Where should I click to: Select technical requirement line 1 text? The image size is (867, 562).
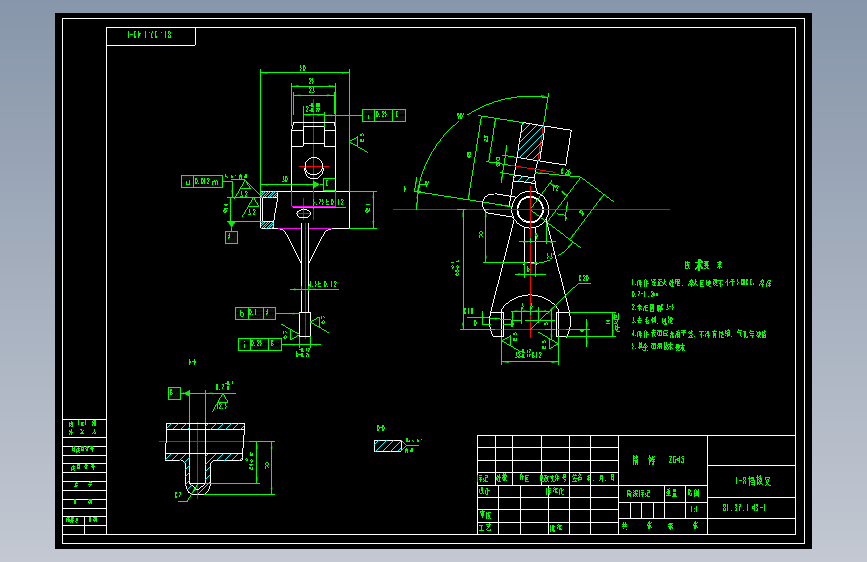[x=701, y=283]
